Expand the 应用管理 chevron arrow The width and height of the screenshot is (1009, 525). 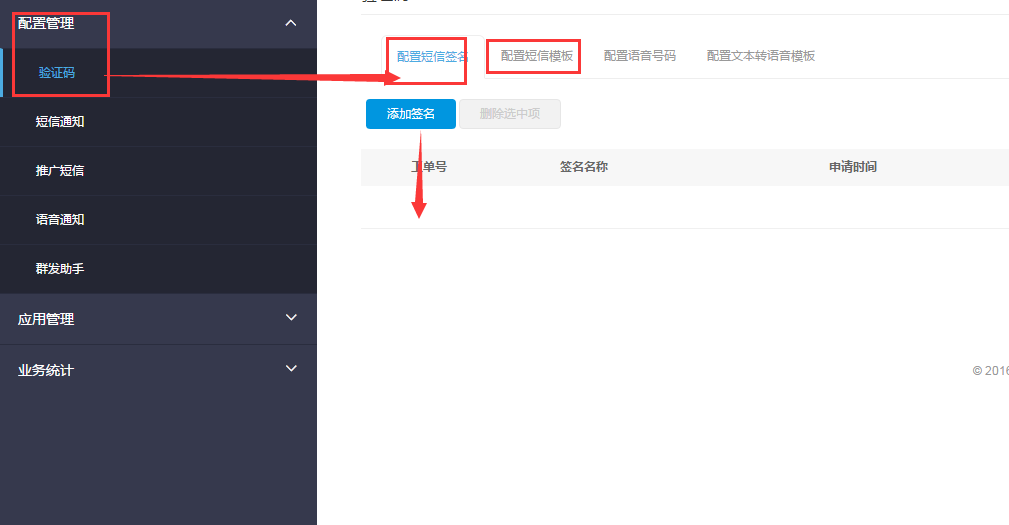(x=291, y=318)
